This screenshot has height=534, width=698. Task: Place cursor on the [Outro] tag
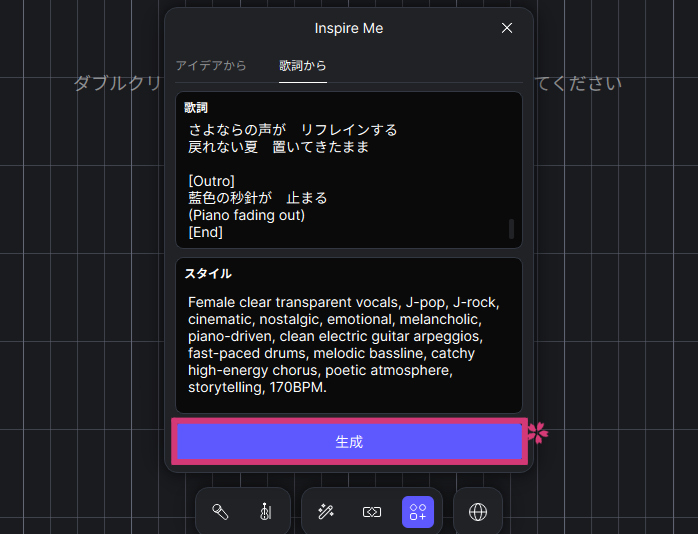211,181
